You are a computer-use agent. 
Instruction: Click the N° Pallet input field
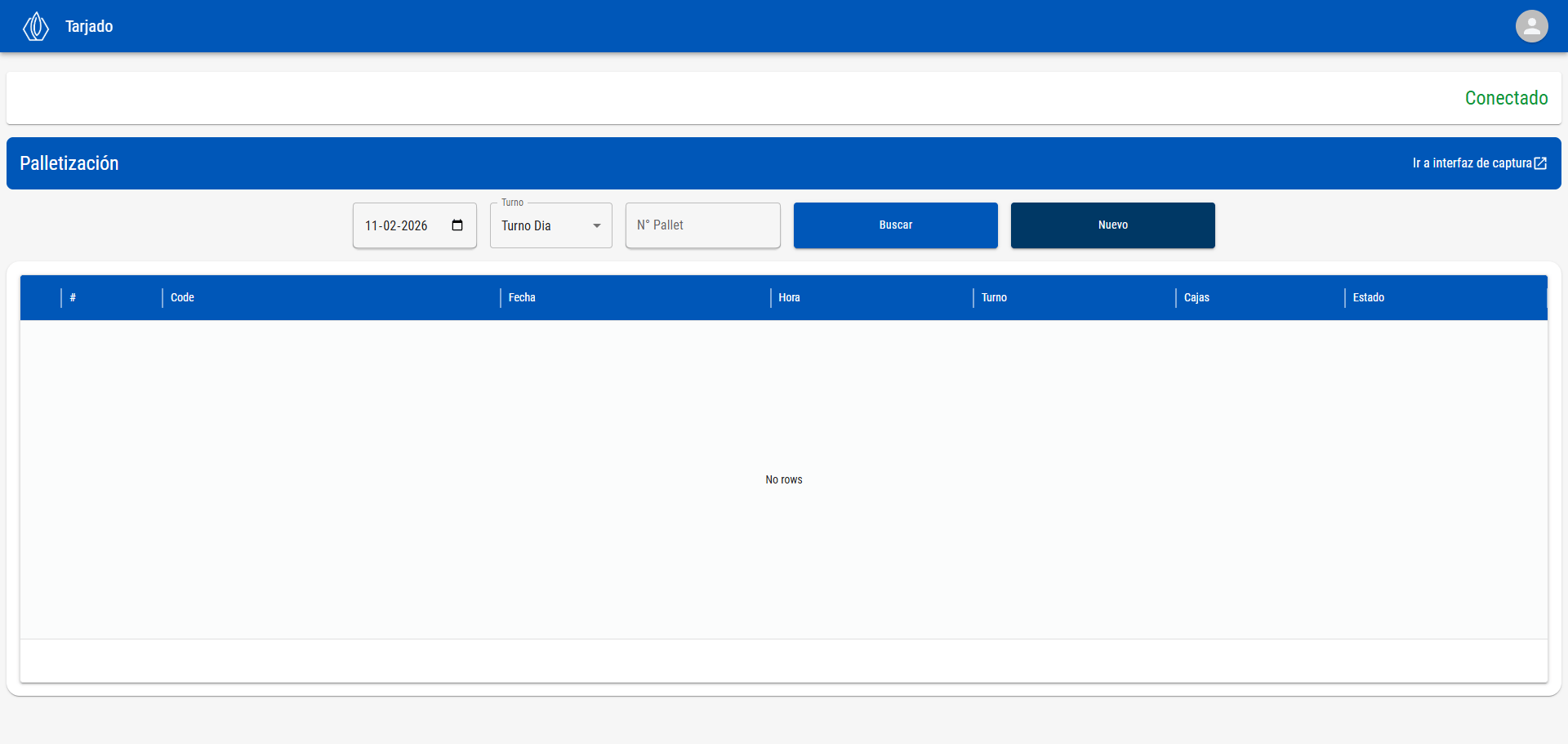click(703, 225)
